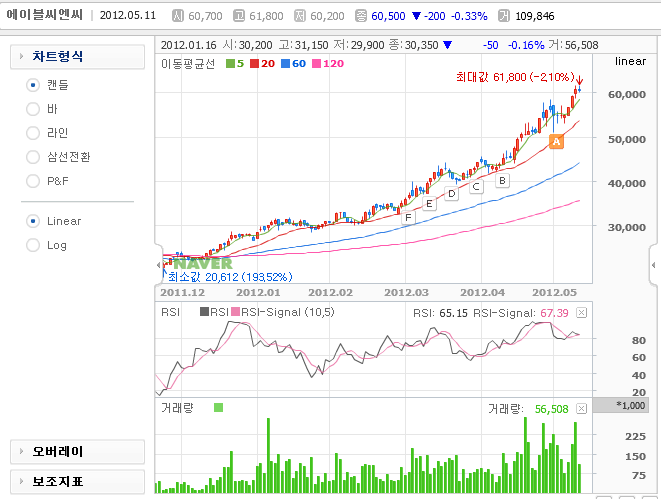Click the C marker on chart
This screenshot has height=499, width=661.
click(476, 186)
